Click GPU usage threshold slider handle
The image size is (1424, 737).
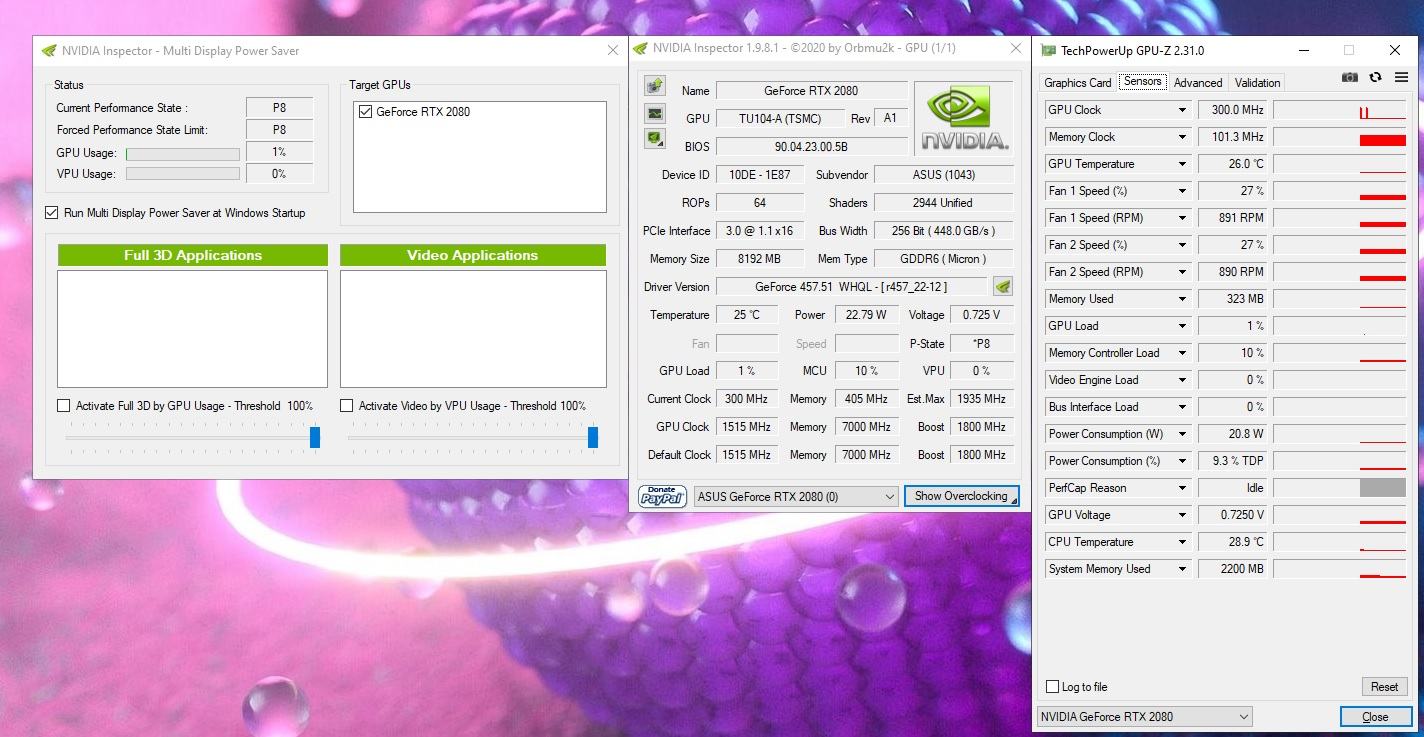(315, 437)
